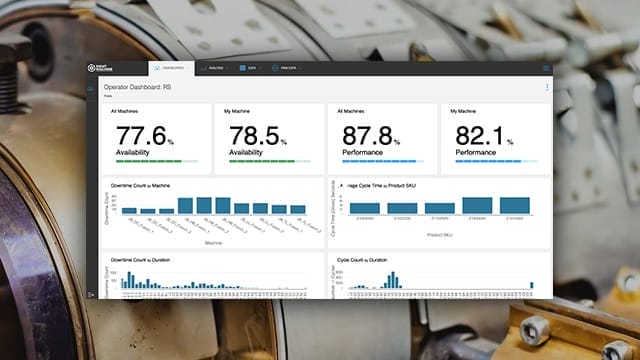640x360 pixels.
Task: Click the top icon in the left sidebar
Action: click(x=91, y=89)
